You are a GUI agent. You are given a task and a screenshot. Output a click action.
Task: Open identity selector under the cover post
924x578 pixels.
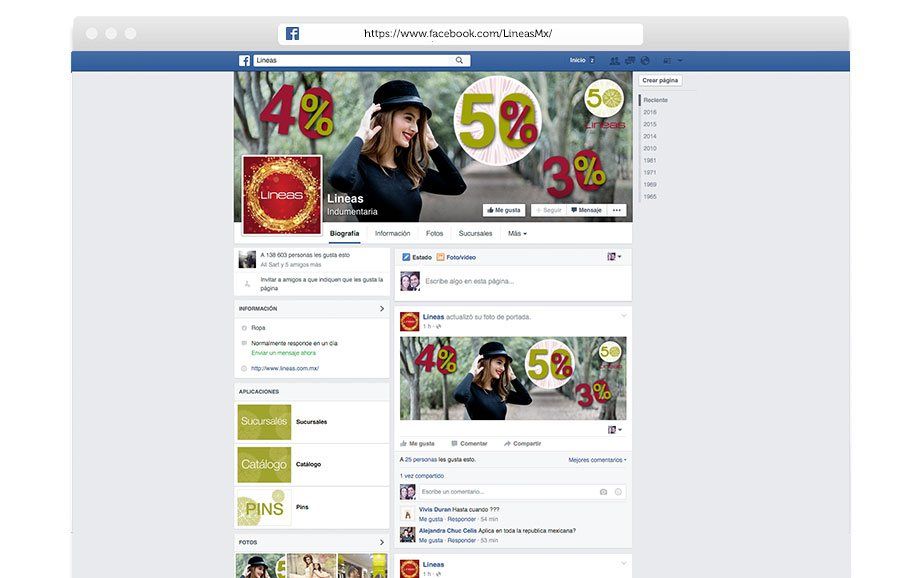point(615,430)
